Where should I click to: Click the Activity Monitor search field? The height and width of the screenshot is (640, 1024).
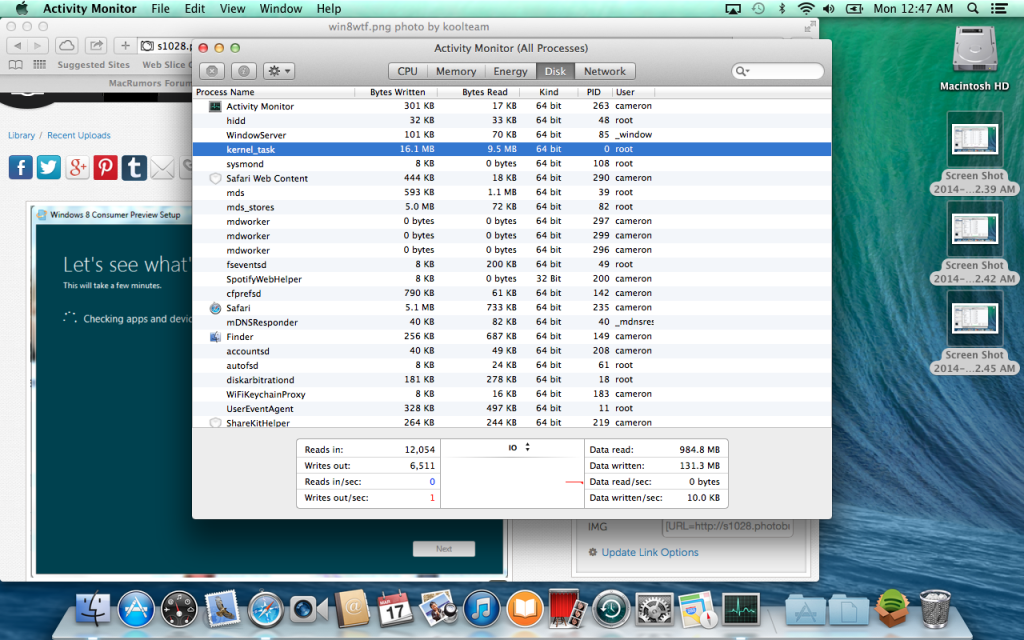777,71
